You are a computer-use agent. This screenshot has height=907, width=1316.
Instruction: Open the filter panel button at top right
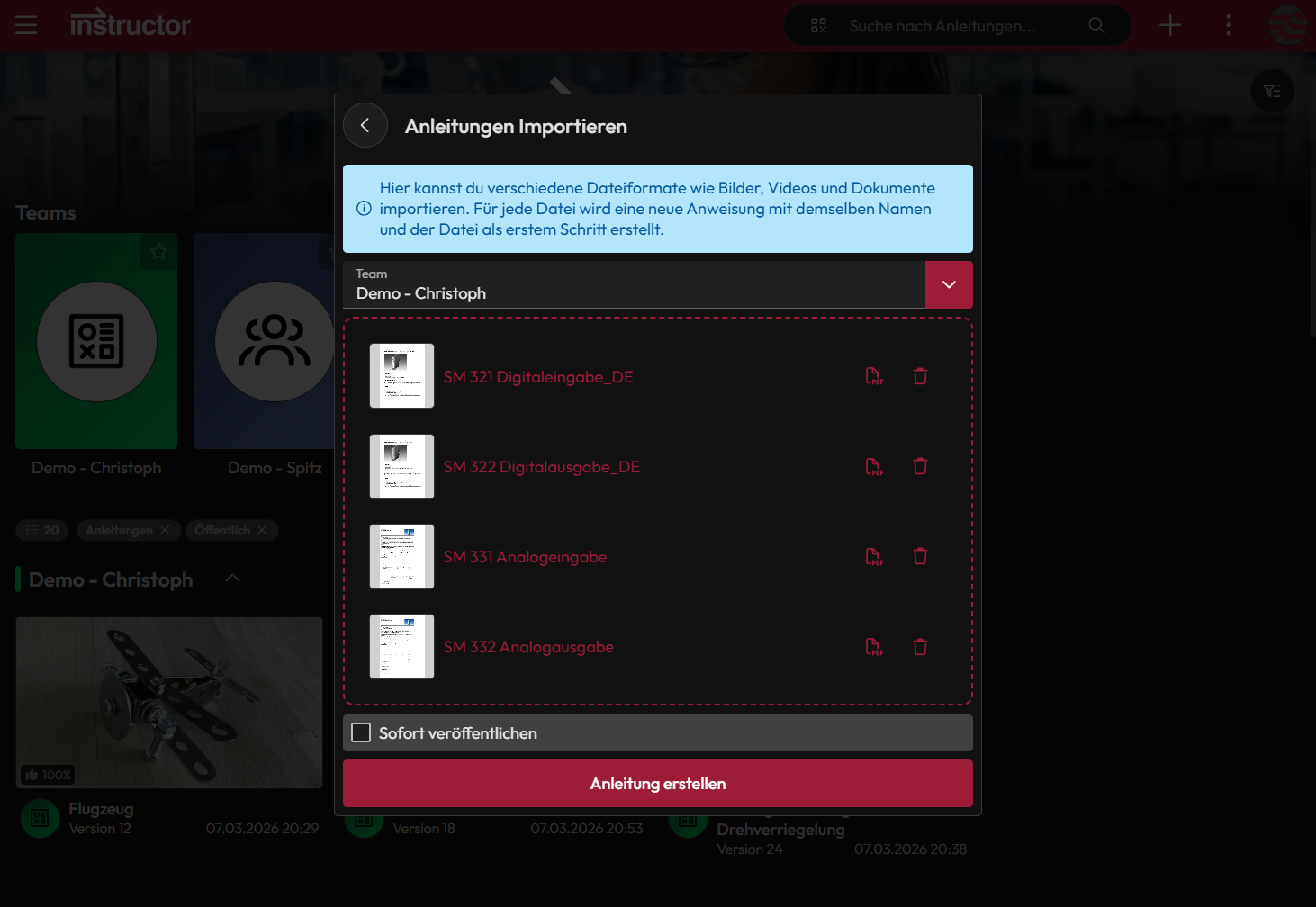(x=1272, y=91)
